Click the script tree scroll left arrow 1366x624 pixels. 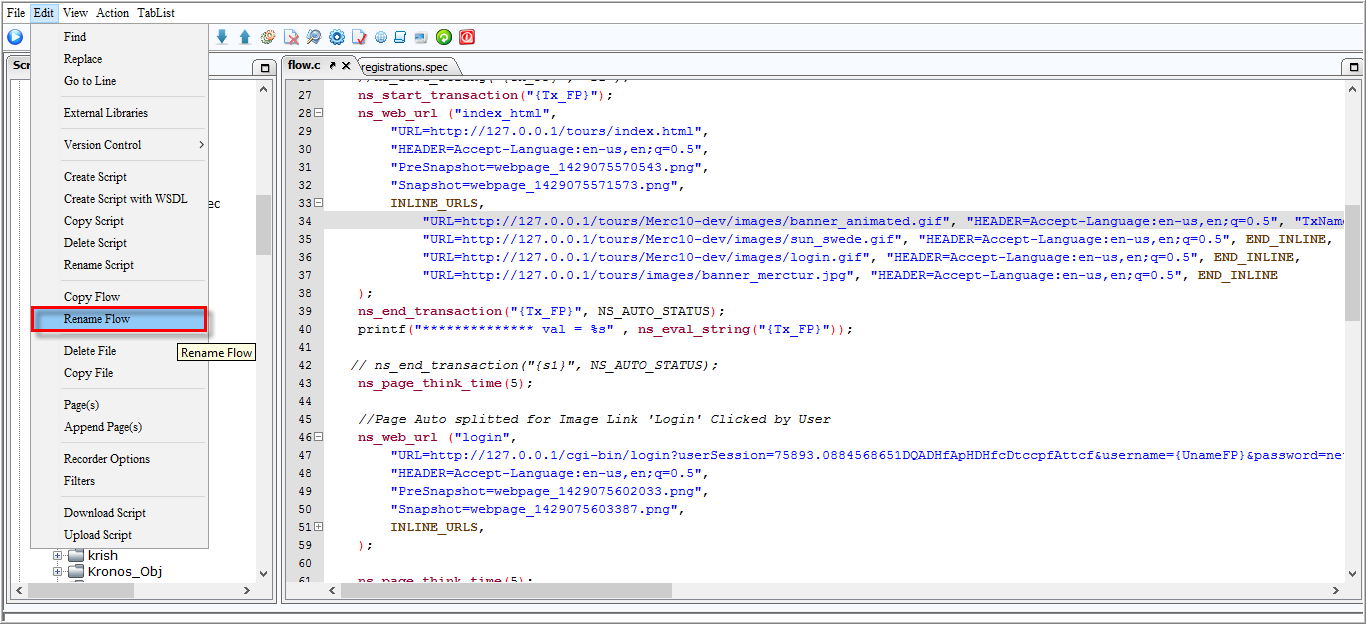21,590
